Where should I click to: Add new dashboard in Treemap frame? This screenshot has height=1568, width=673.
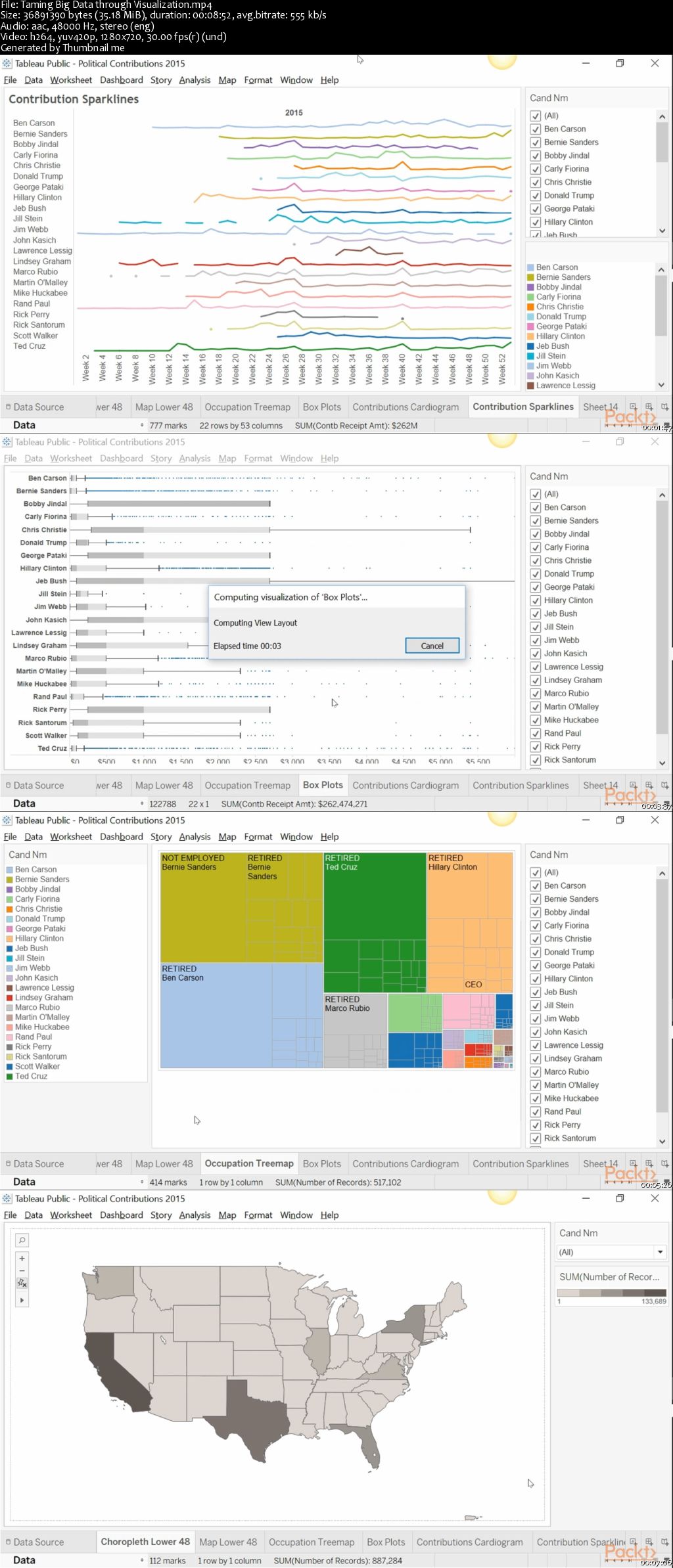tap(649, 1163)
